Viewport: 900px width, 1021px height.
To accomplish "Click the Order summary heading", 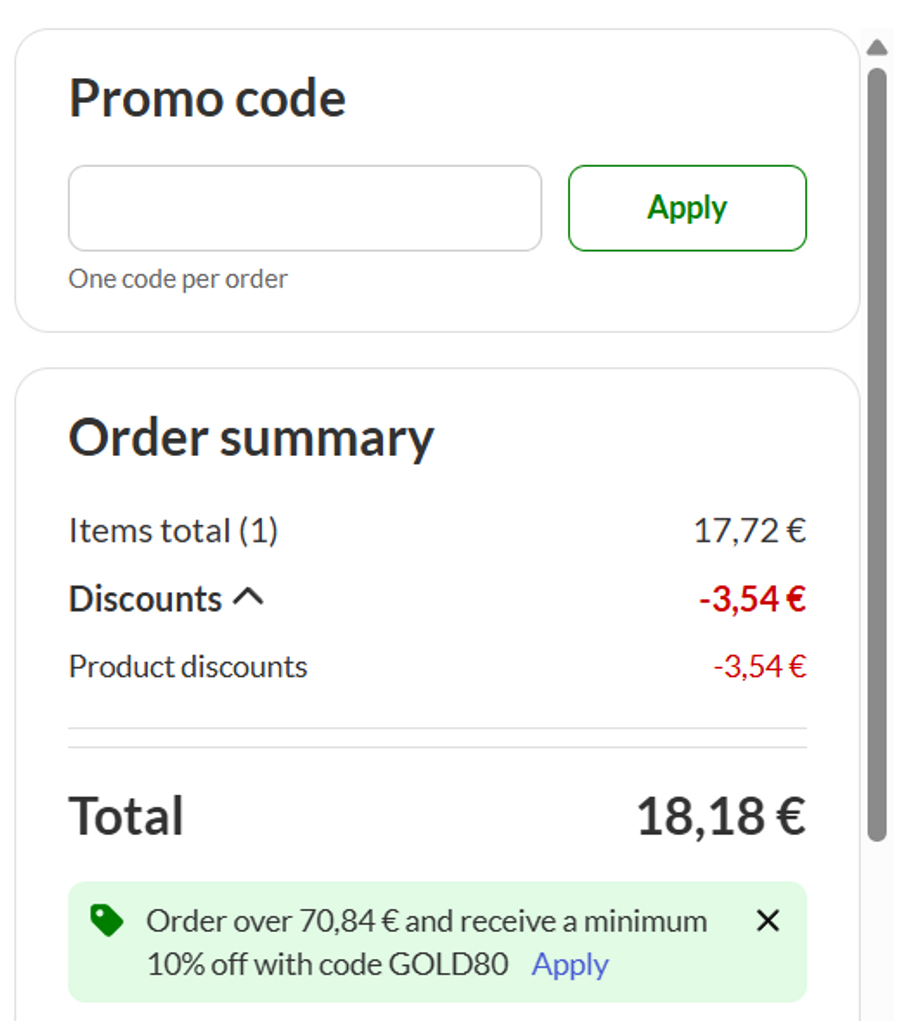I will point(251,438).
